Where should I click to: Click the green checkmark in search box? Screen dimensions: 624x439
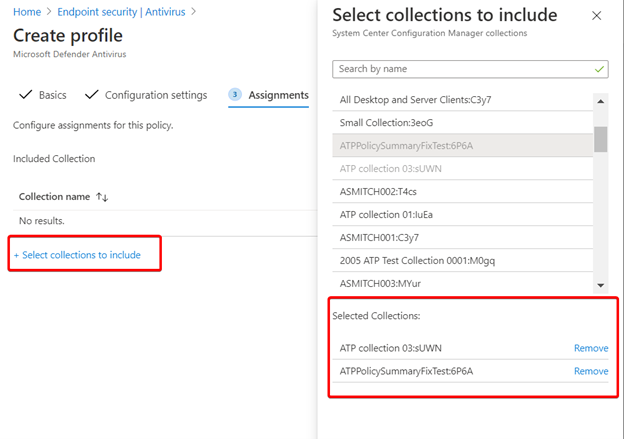599,69
